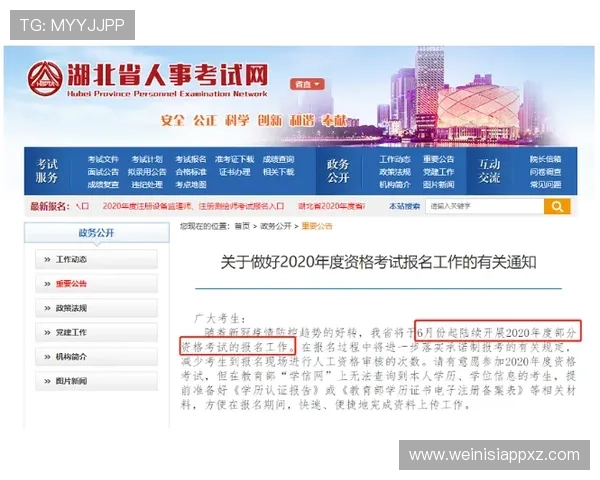Viewport: 600px width, 480px height.
Task: Open 党建工作 in top navigation bar
Action: [439, 172]
